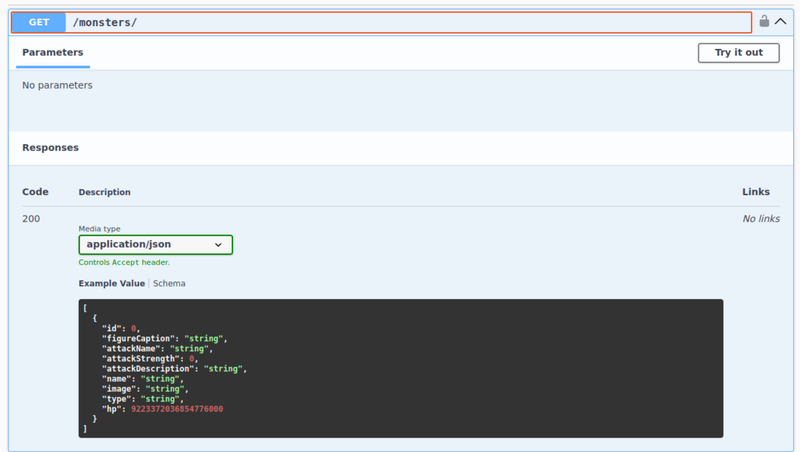Click the Links column header
Screen dimensions: 800x452
tap(756, 191)
